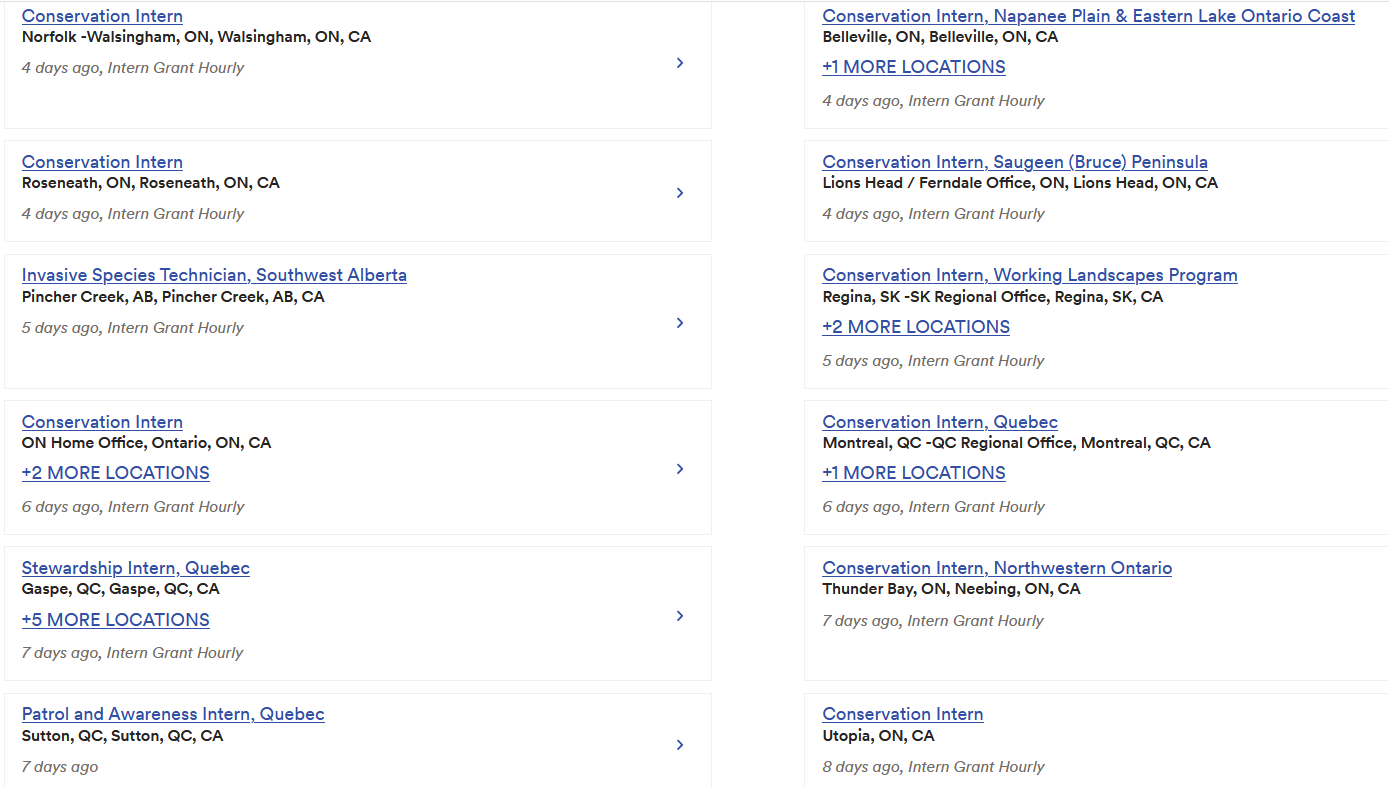Expand +2 MORE LOCATIONS under ON Home Office
Image resolution: width=1389 pixels, height=788 pixels.
pyautogui.click(x=116, y=473)
